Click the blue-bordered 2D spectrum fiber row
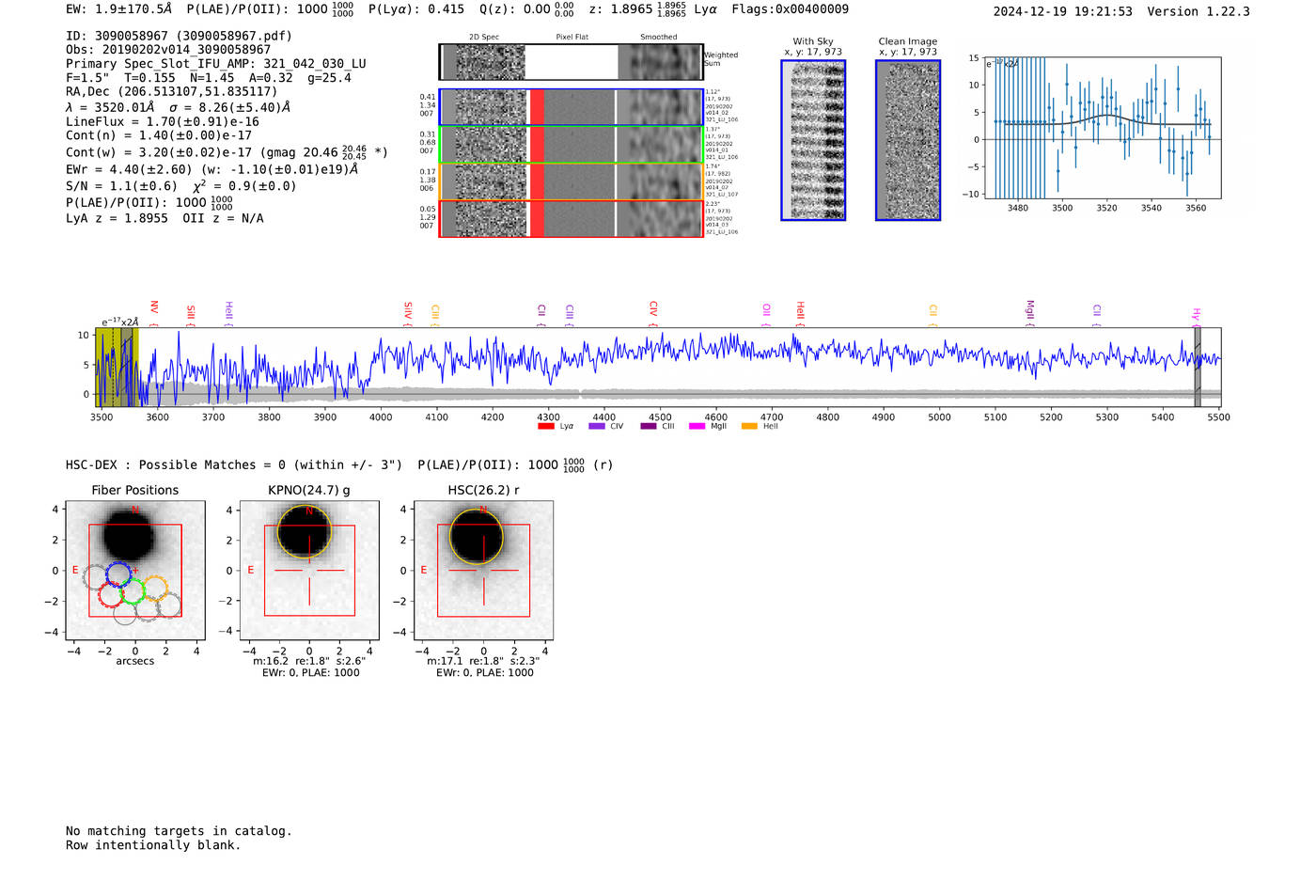Viewport: 1316px width, 896px height. [x=572, y=107]
